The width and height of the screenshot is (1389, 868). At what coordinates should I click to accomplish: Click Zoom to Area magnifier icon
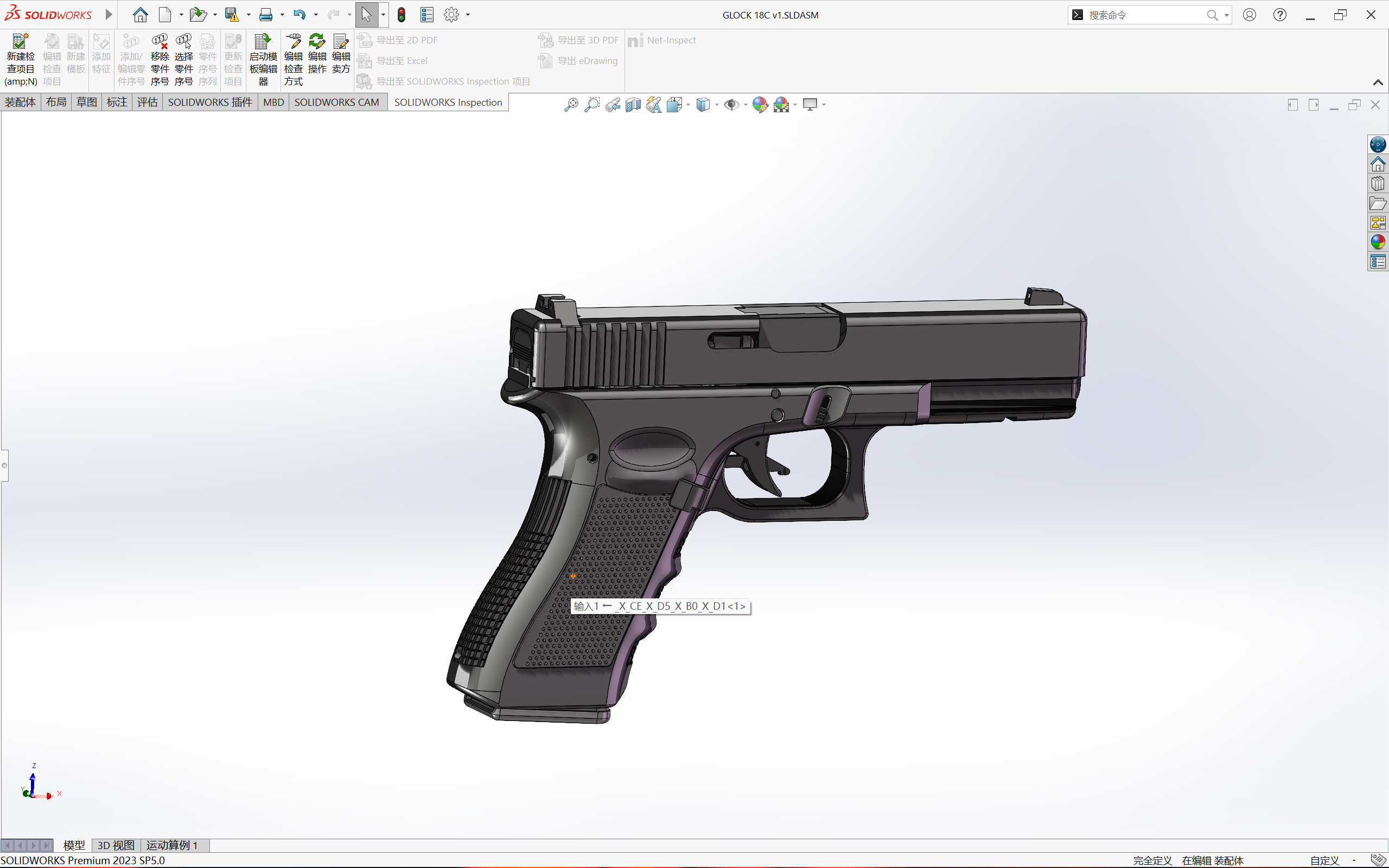pos(592,105)
